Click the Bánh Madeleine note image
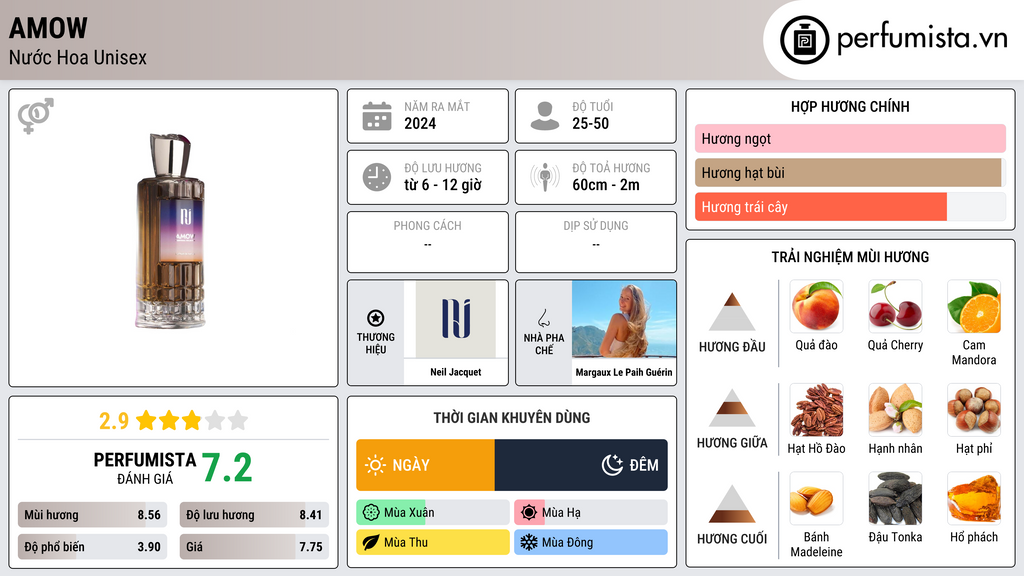The width and height of the screenshot is (1024, 576). point(816,498)
